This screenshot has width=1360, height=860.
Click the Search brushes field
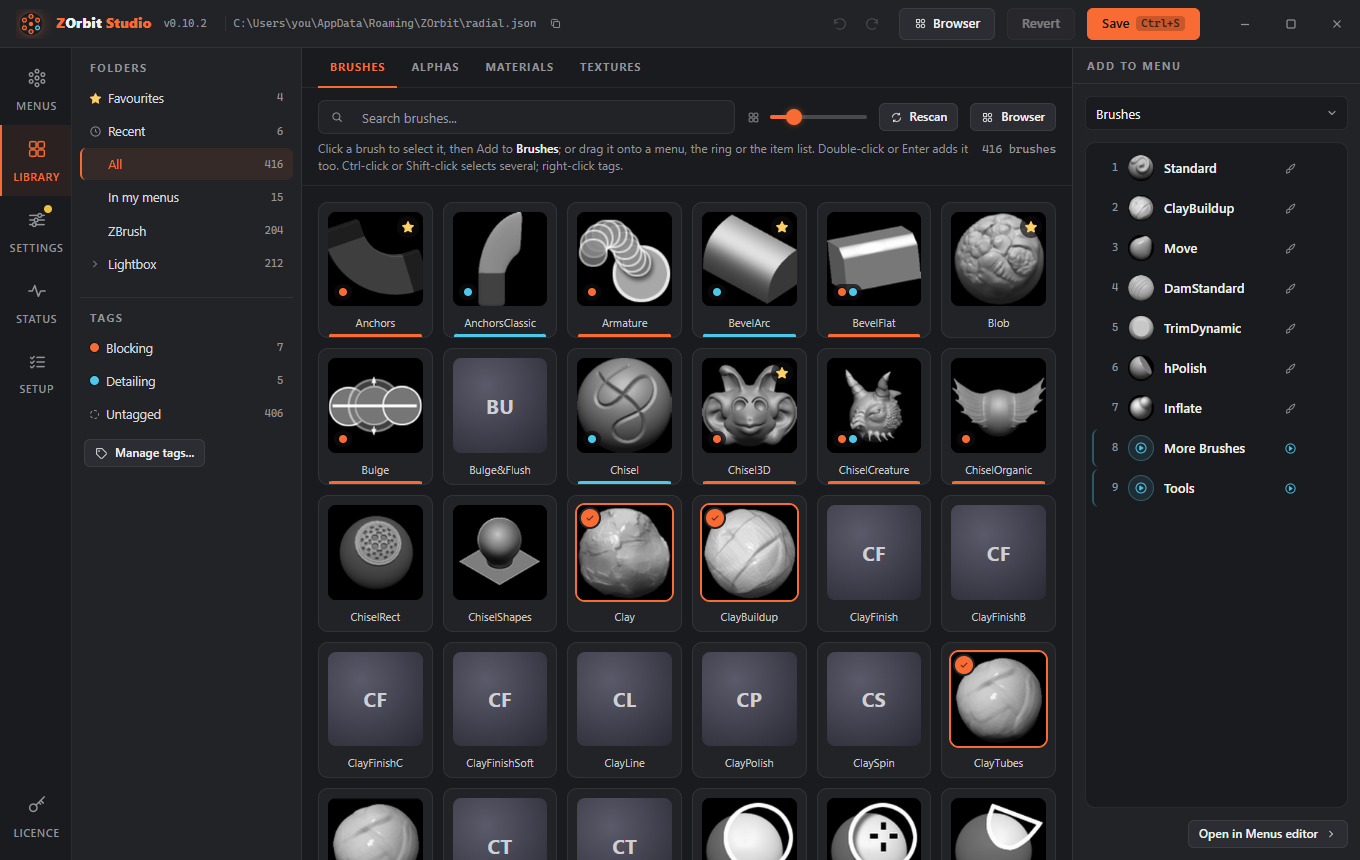pos(526,117)
